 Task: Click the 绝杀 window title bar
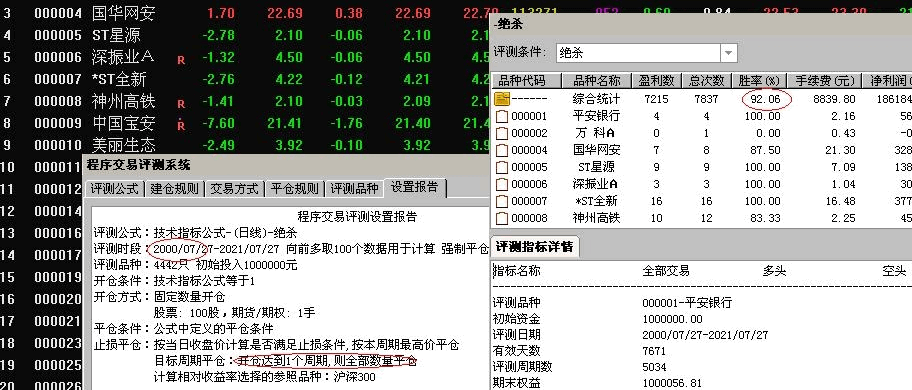tap(701, 24)
